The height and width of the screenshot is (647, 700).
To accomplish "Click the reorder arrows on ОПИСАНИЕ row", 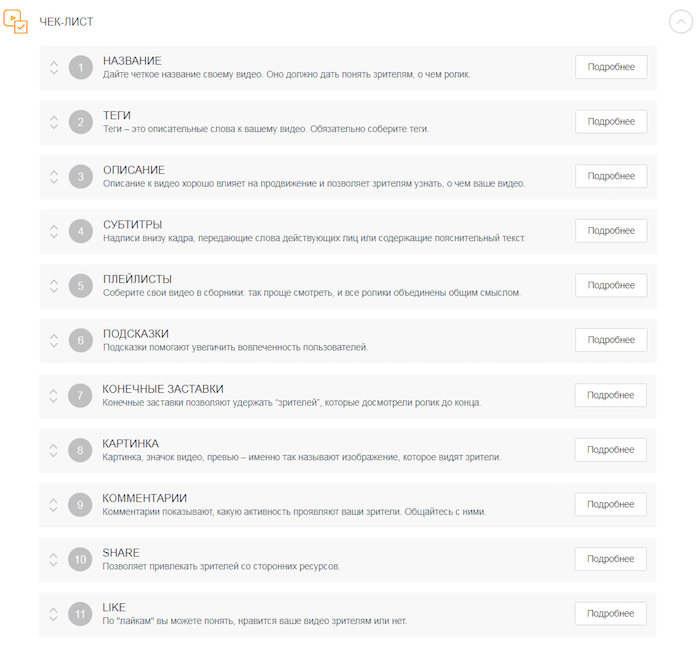I will [x=54, y=177].
